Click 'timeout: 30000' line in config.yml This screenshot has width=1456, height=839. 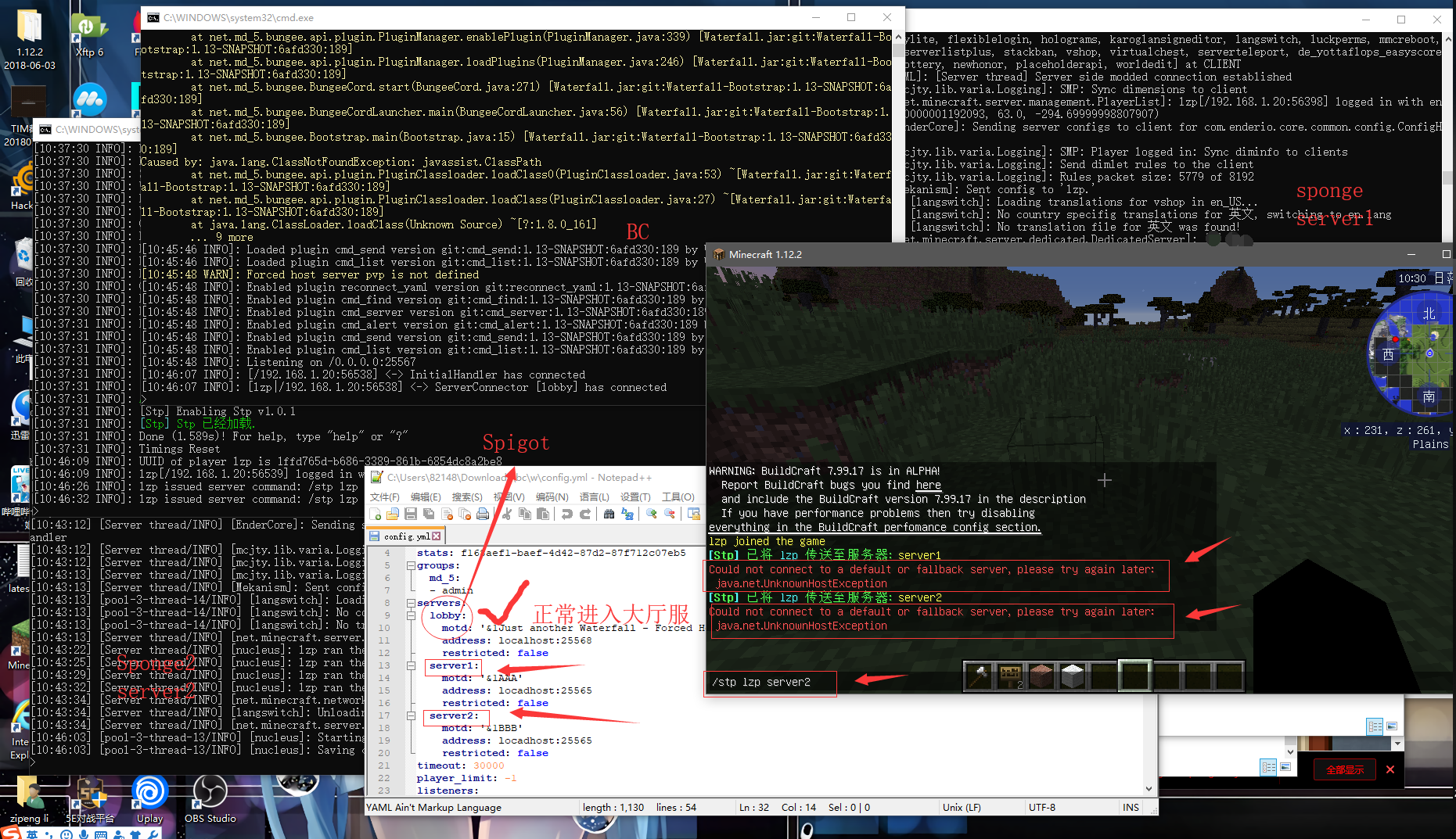[x=460, y=765]
